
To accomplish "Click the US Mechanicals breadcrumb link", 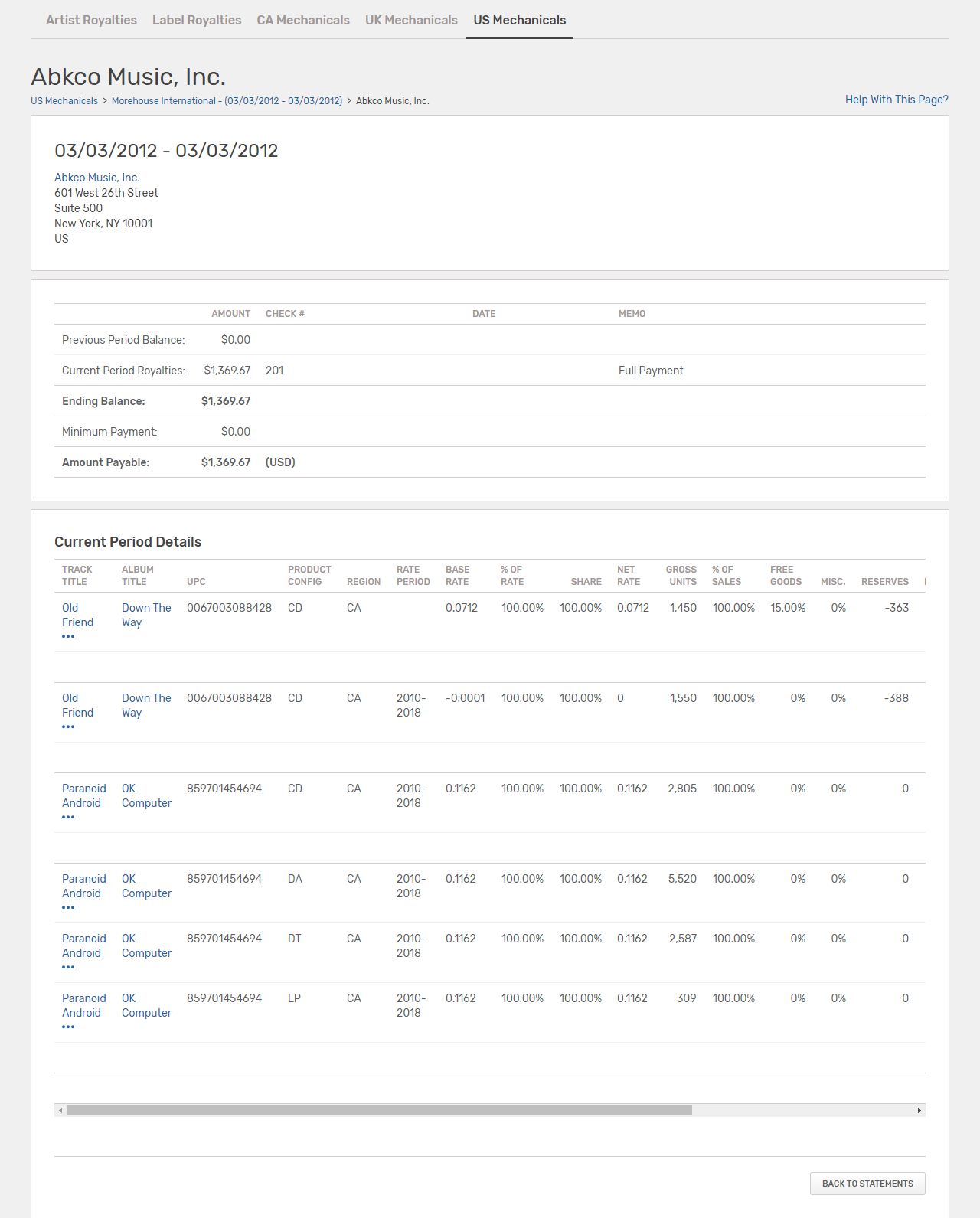I will [64, 101].
